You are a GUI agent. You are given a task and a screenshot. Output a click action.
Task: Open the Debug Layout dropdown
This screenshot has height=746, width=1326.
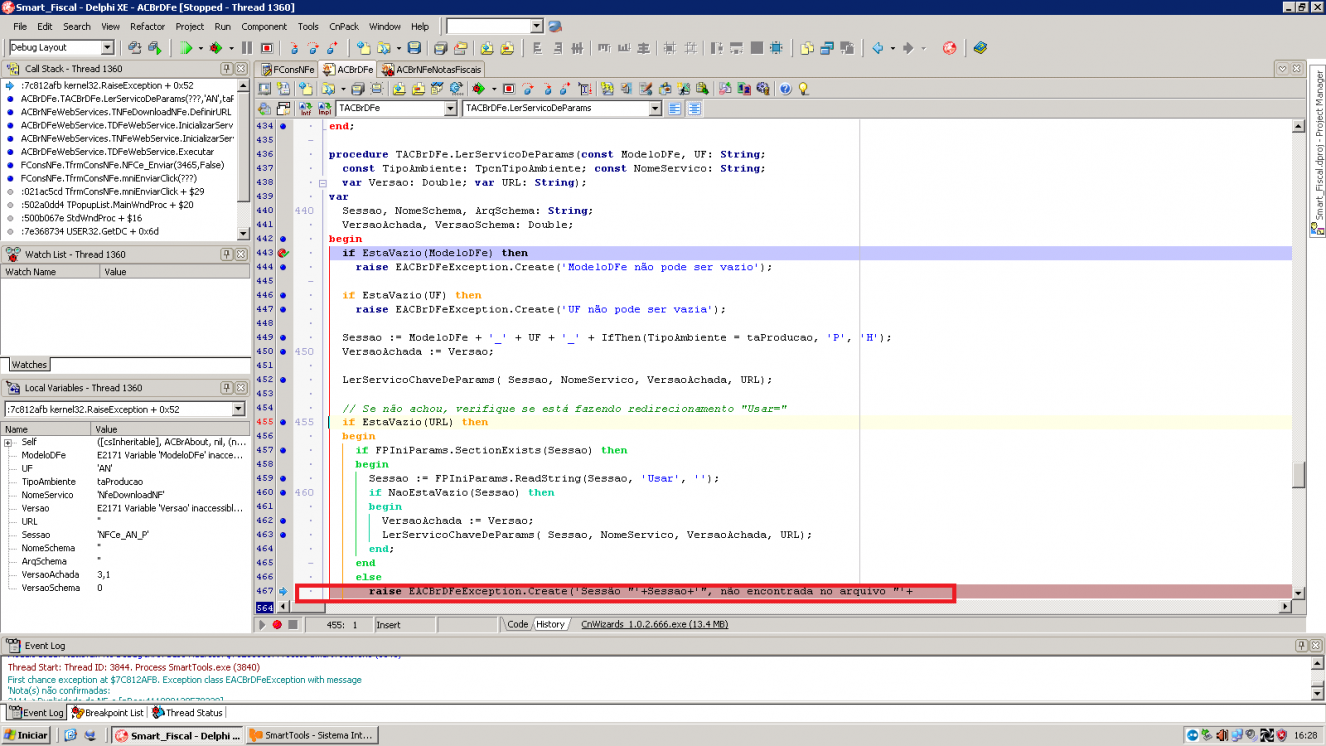coord(107,47)
